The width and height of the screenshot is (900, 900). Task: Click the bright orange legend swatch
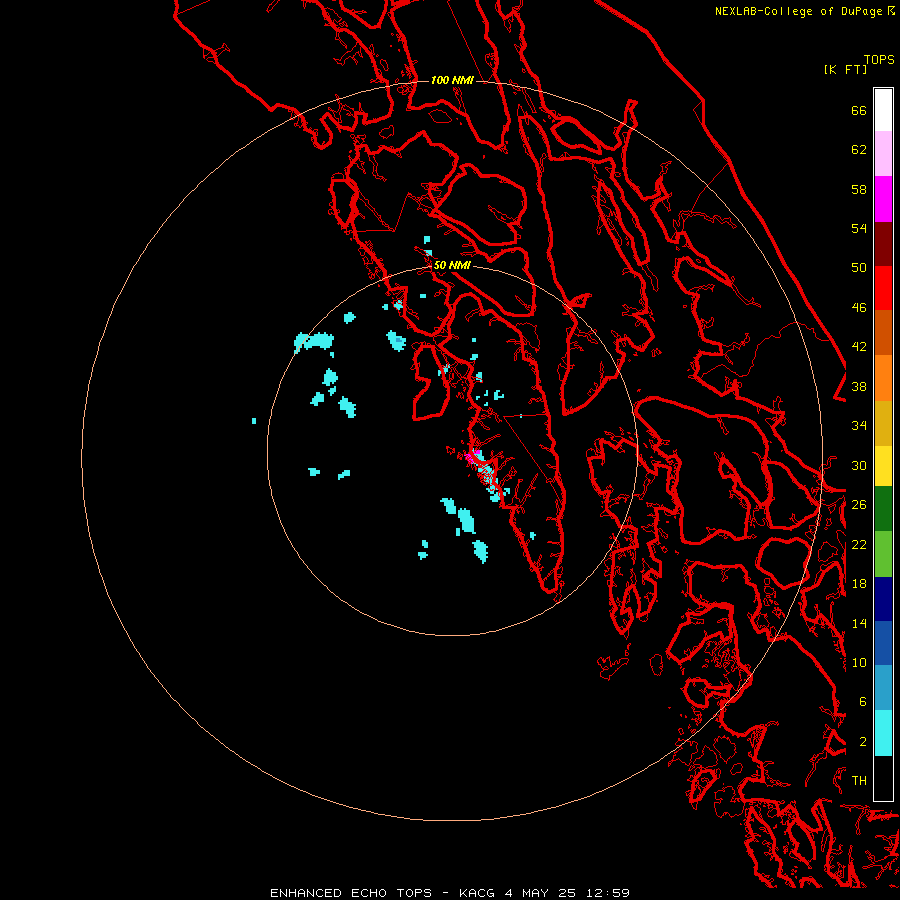point(883,378)
